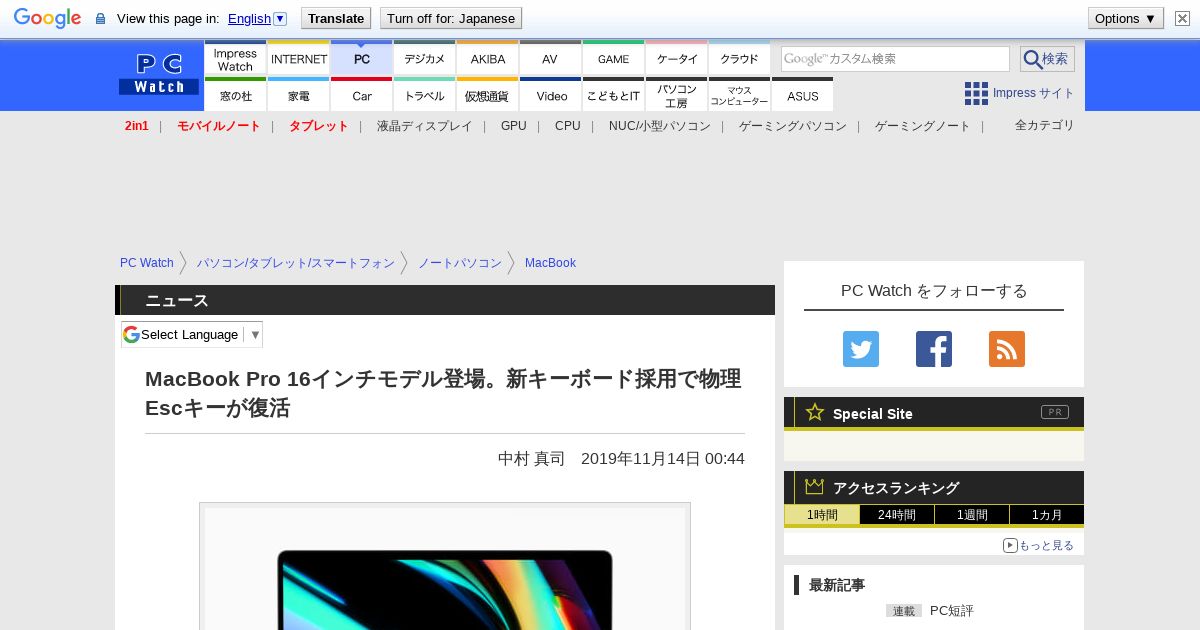Open the Car tab
The image size is (1200, 630).
[362, 95]
